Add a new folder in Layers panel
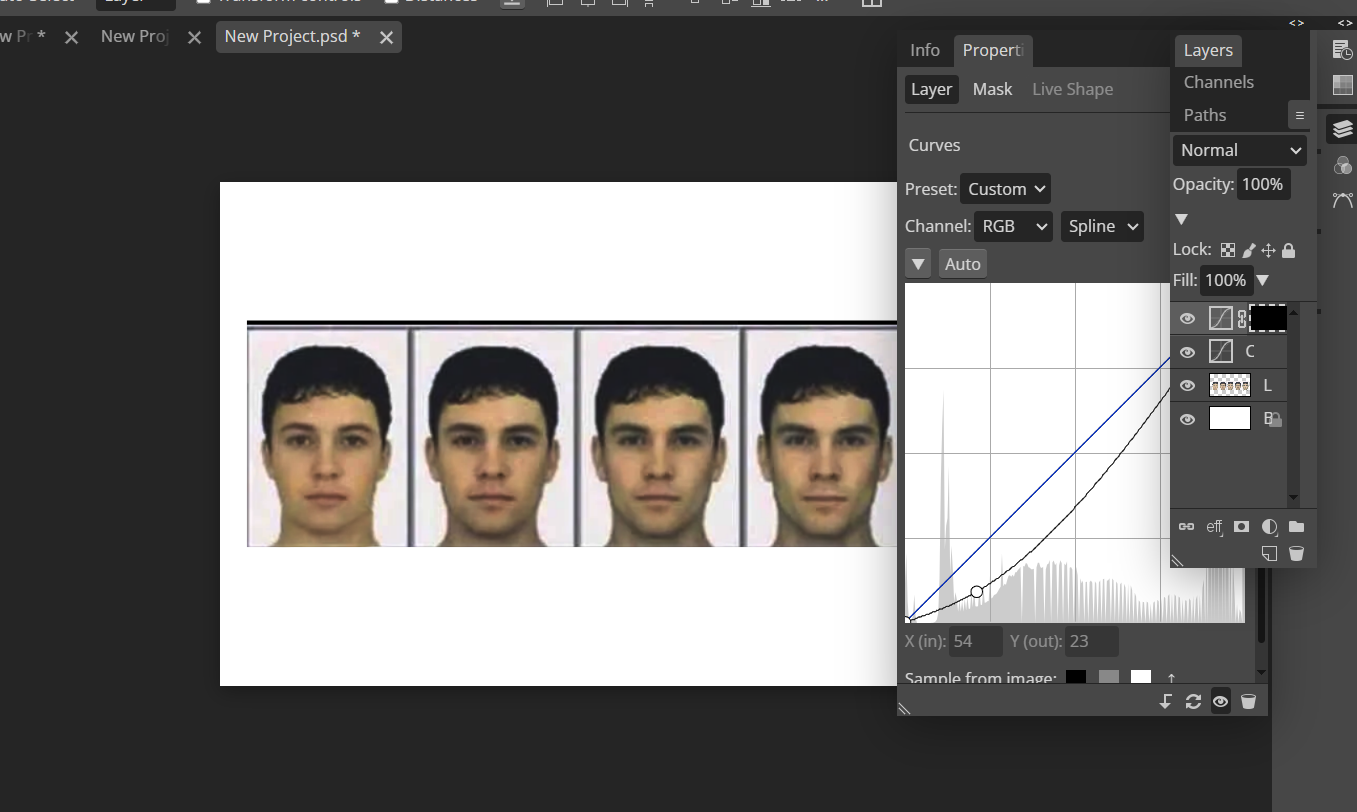 coord(1296,526)
